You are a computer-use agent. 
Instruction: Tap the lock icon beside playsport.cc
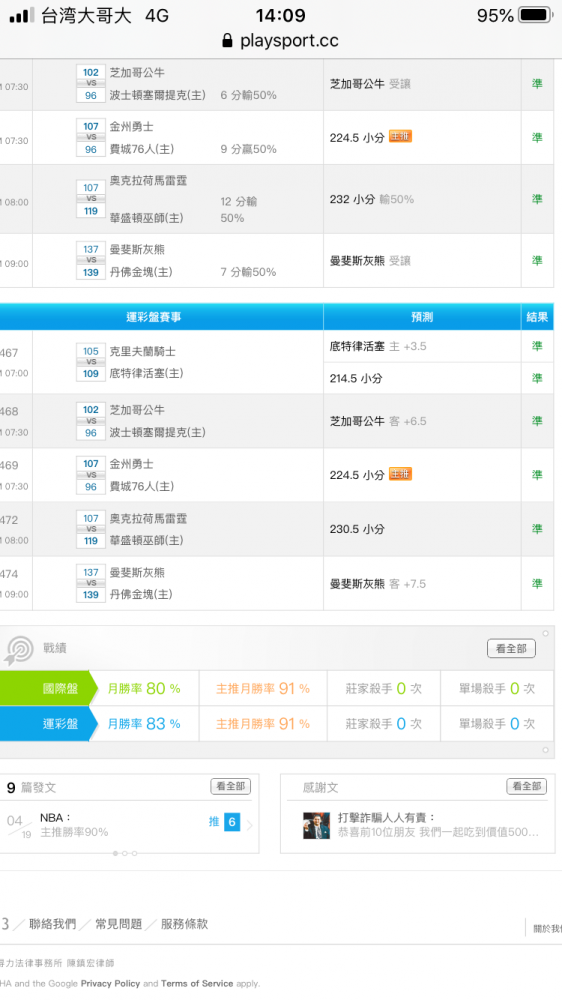click(227, 41)
